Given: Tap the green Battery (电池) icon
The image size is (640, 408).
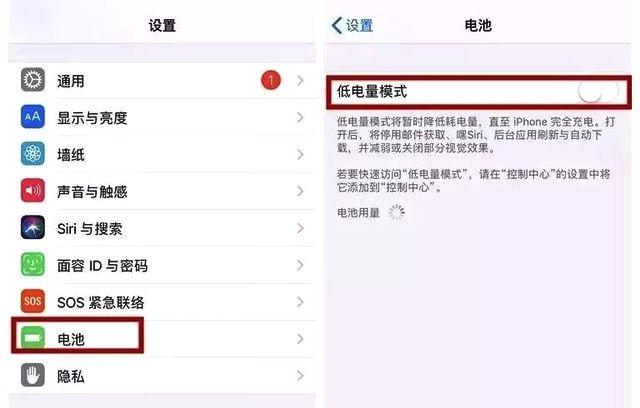Looking at the screenshot, I should (x=33, y=337).
